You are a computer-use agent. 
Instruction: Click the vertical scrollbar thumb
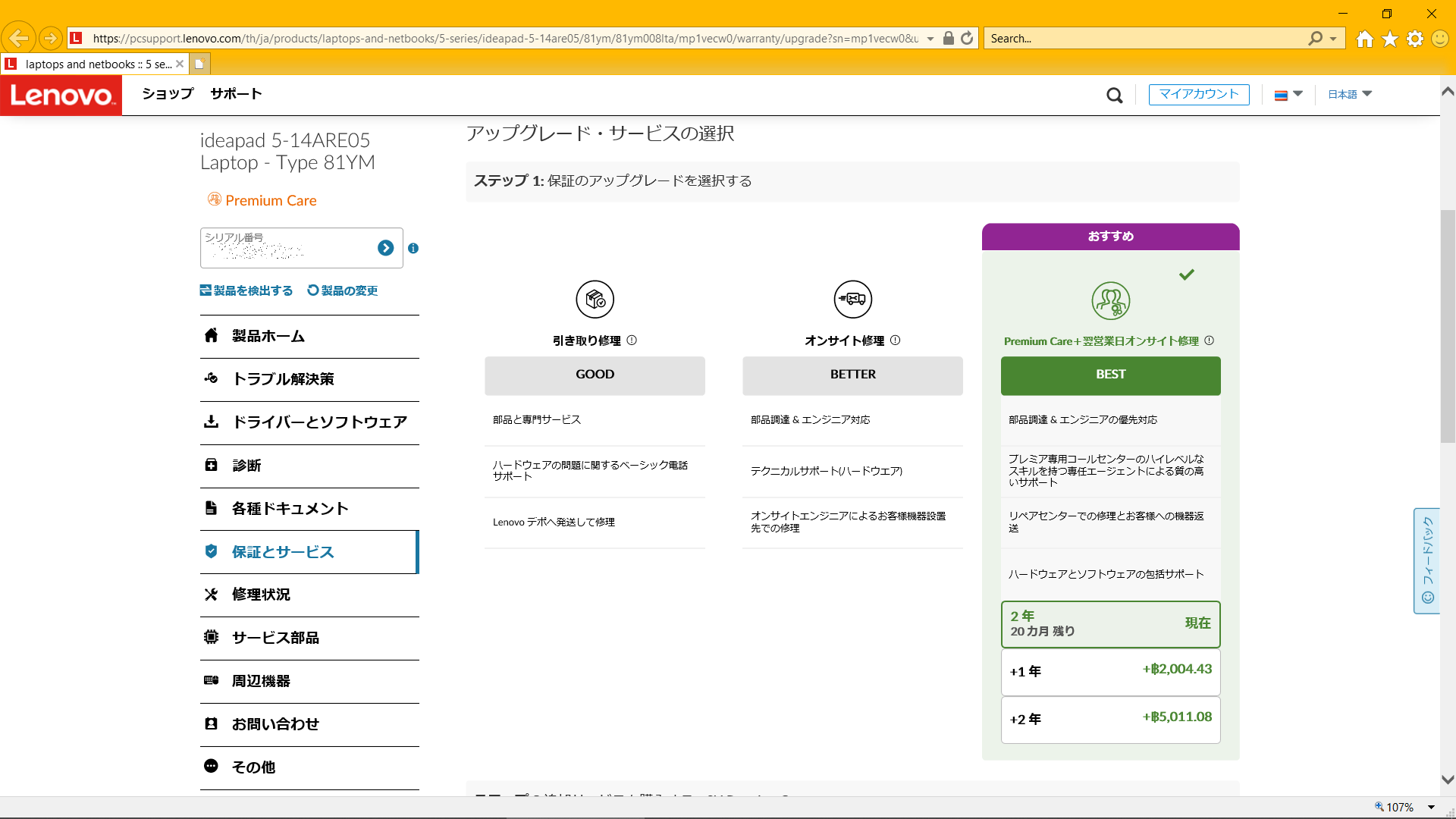1448,326
